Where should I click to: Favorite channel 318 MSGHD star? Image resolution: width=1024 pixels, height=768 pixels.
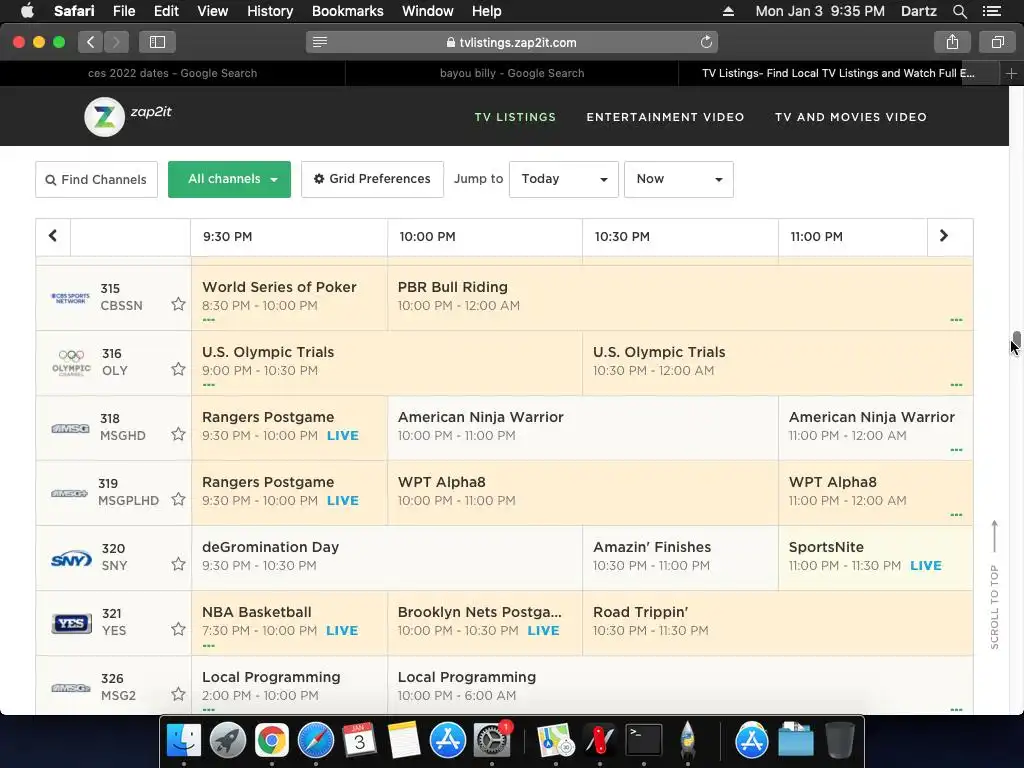(x=178, y=434)
